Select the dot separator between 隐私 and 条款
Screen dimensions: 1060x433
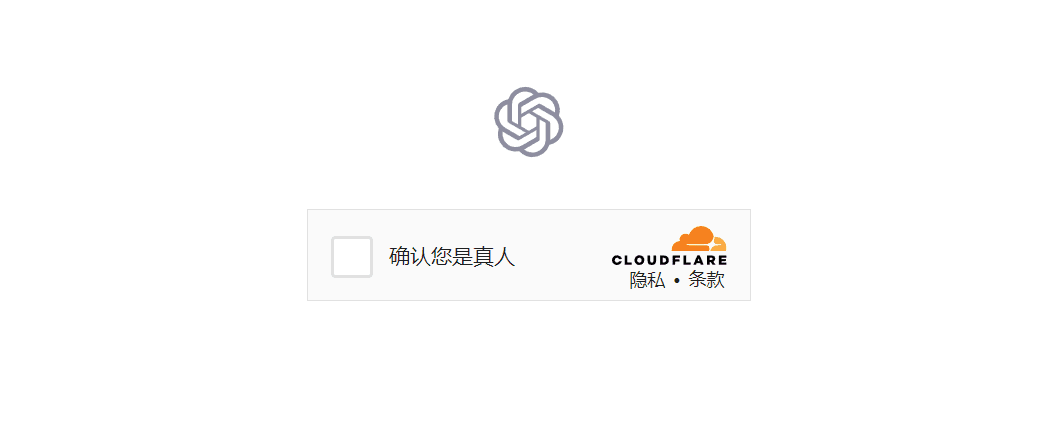677,280
